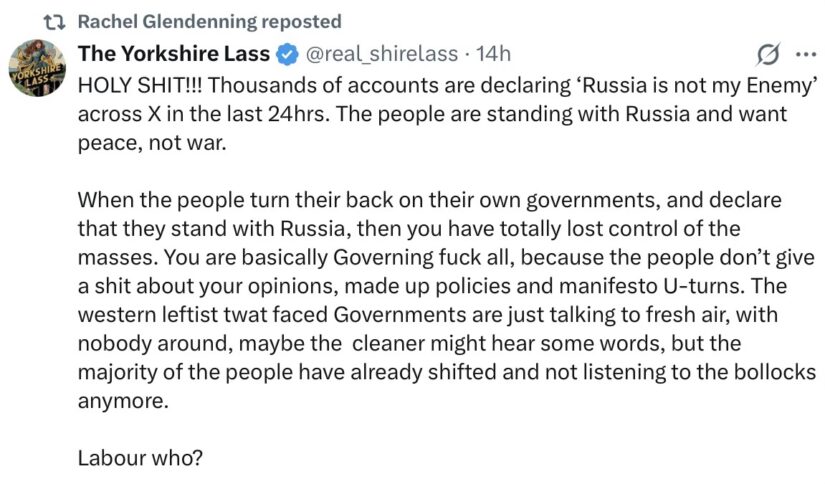The width and height of the screenshot is (825, 484).
Task: Click the line beginning 'western leftist twat faced'
Action: point(428,315)
